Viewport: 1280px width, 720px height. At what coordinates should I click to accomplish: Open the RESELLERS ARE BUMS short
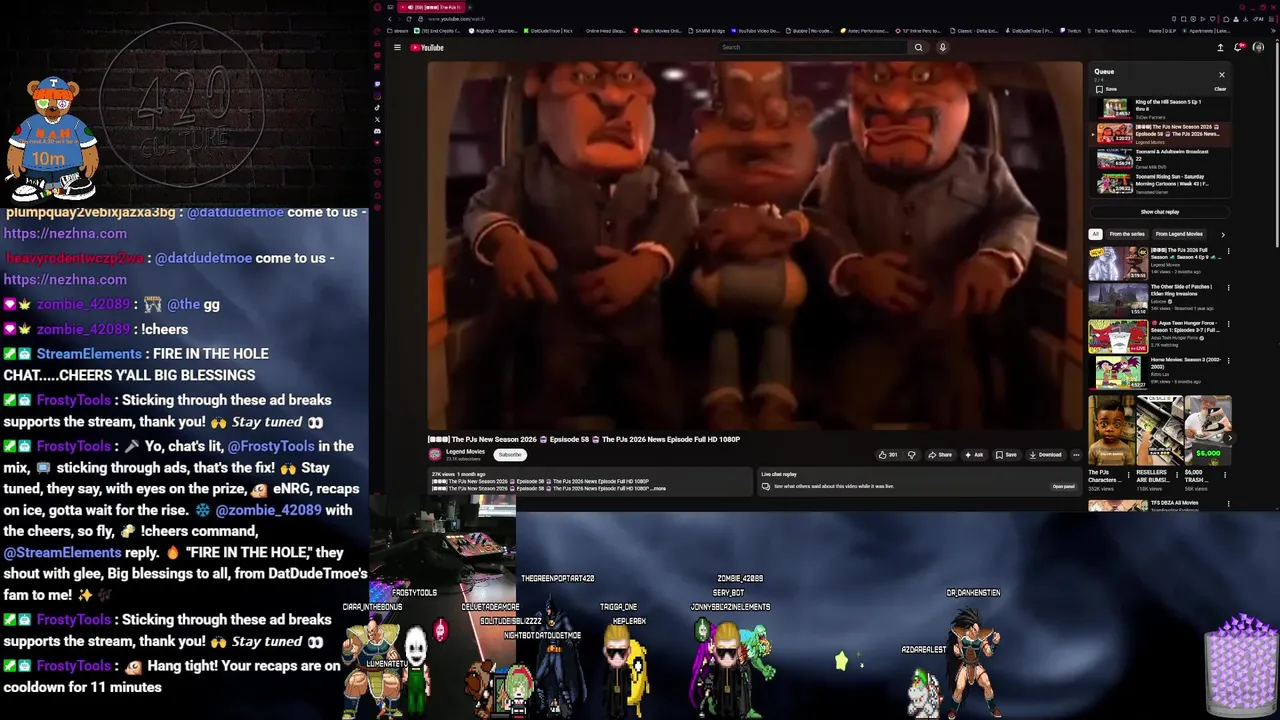point(1158,430)
